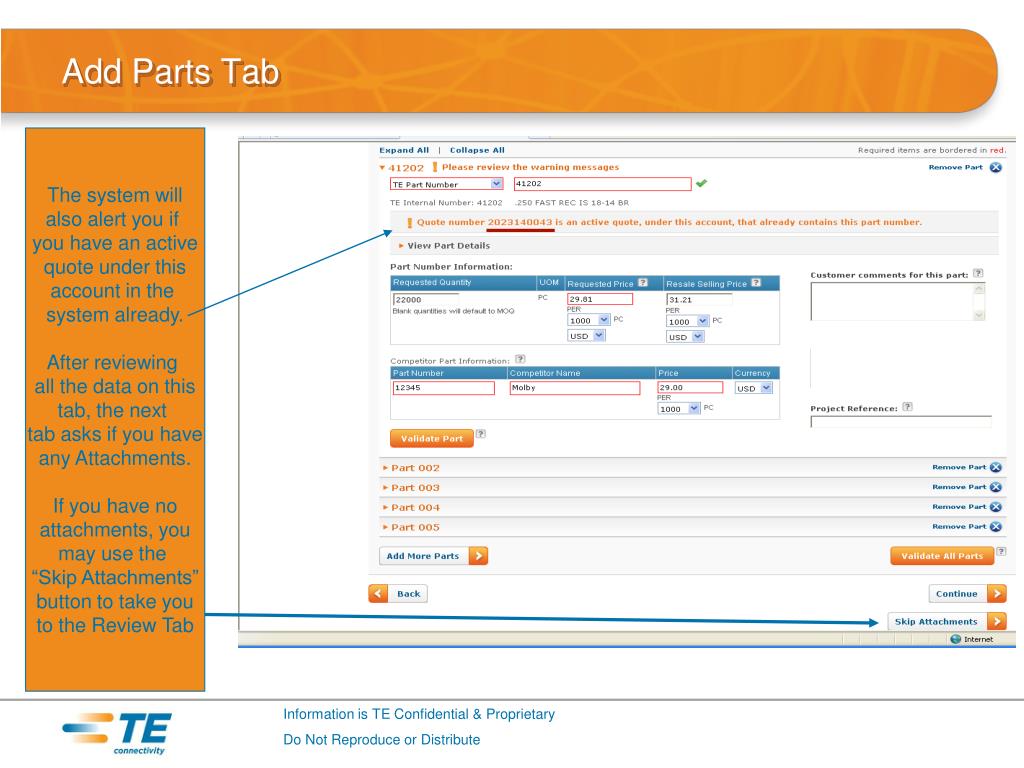This screenshot has width=1024, height=768.
Task: Click the Requested Price help icon
Action: 643,283
